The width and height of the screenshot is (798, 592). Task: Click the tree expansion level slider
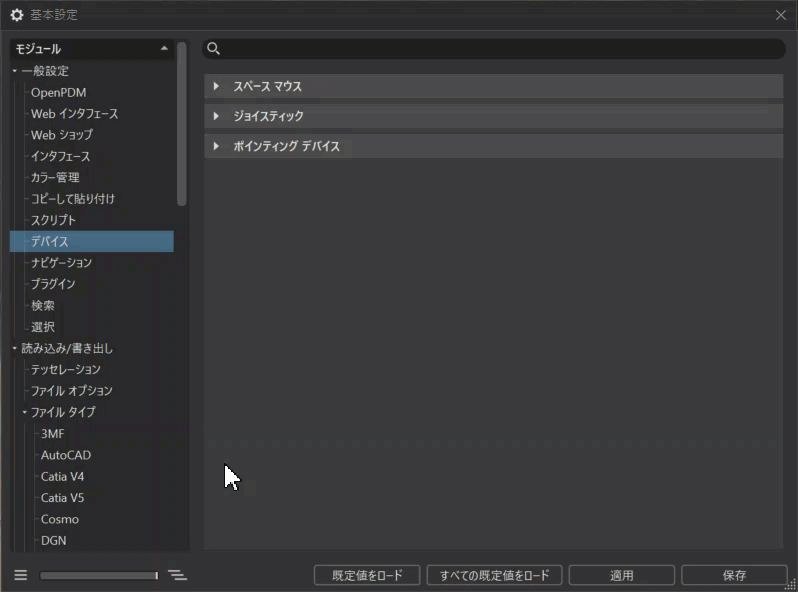coord(99,575)
